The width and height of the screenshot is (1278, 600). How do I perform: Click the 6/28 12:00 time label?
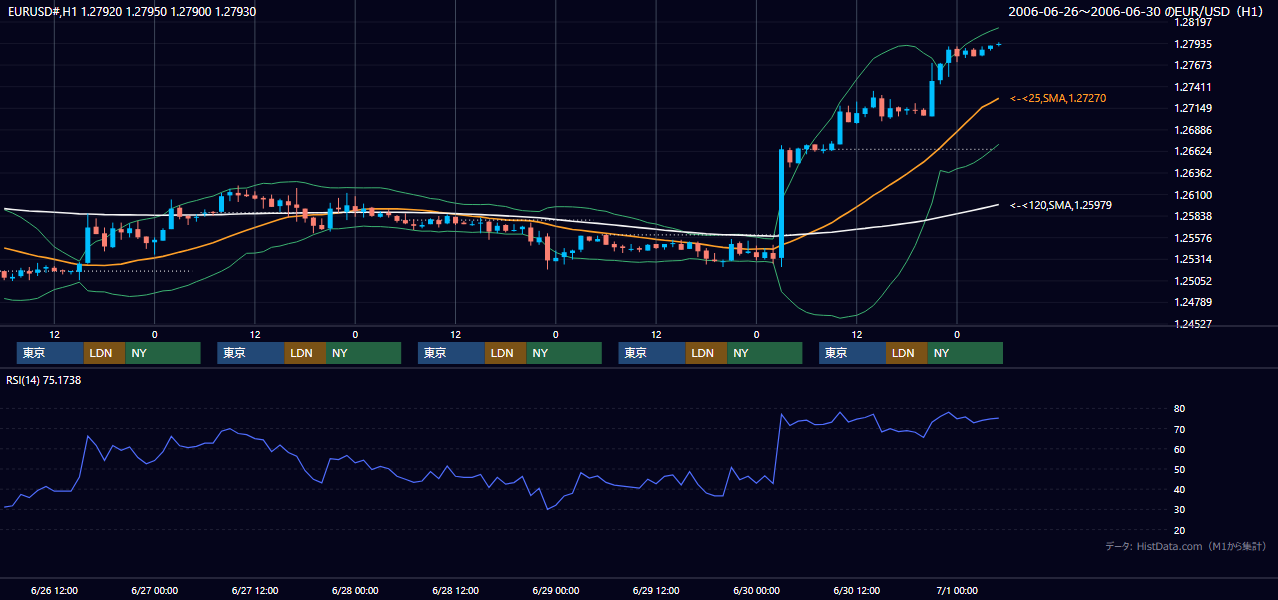click(455, 590)
